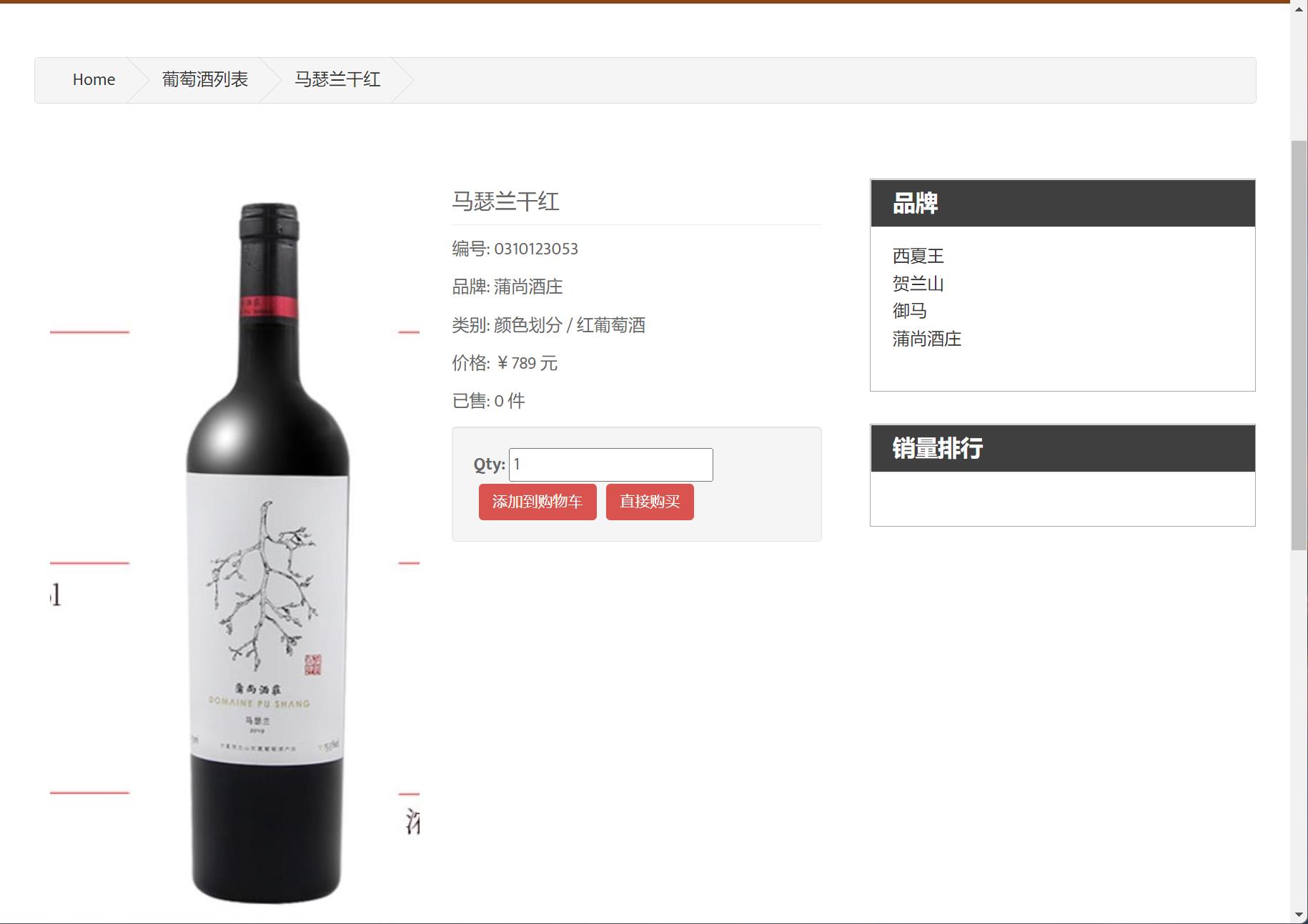Select 马瑟兰干红 breadcrumb item
This screenshot has width=1308, height=924.
[337, 79]
